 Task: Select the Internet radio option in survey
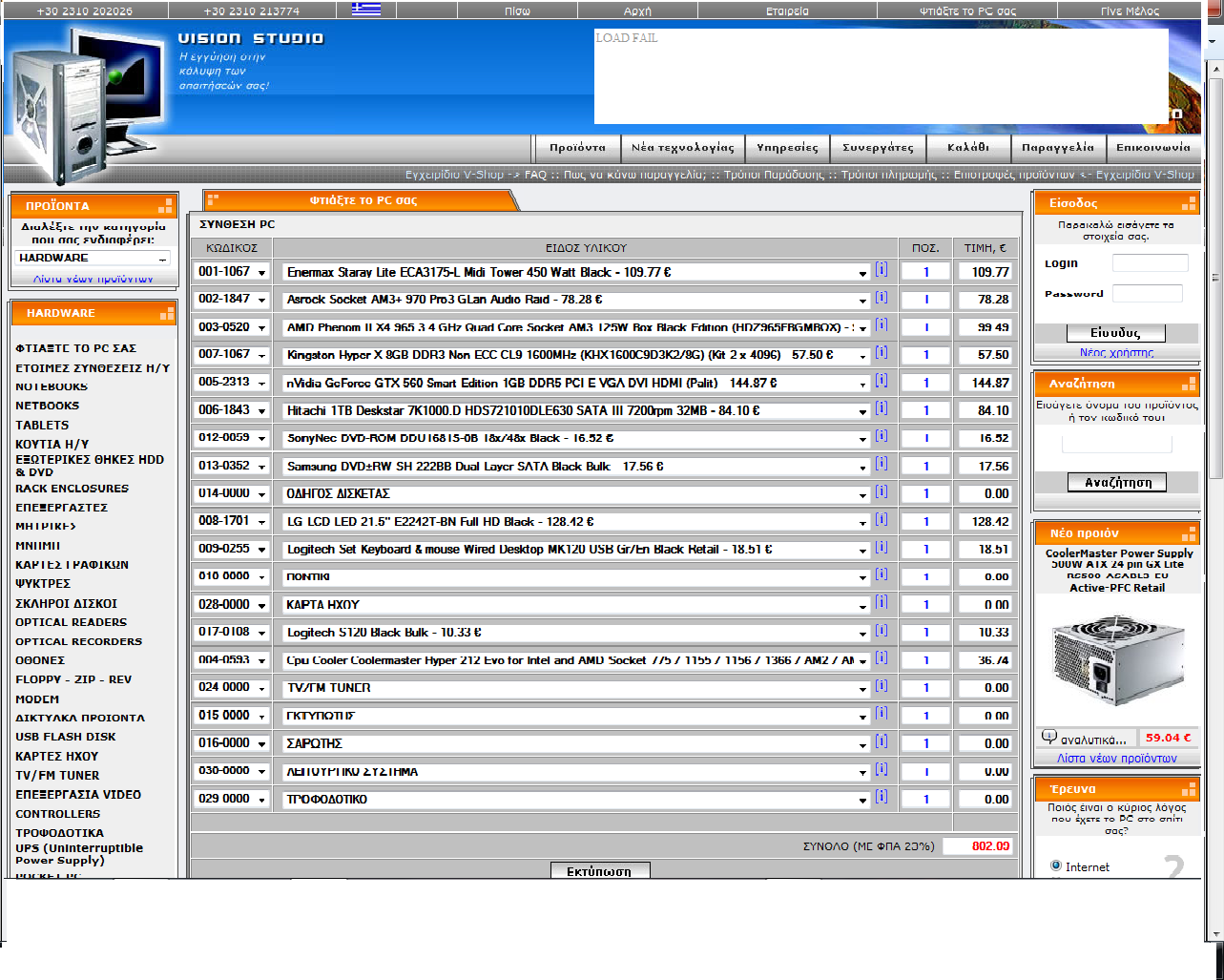(1056, 865)
